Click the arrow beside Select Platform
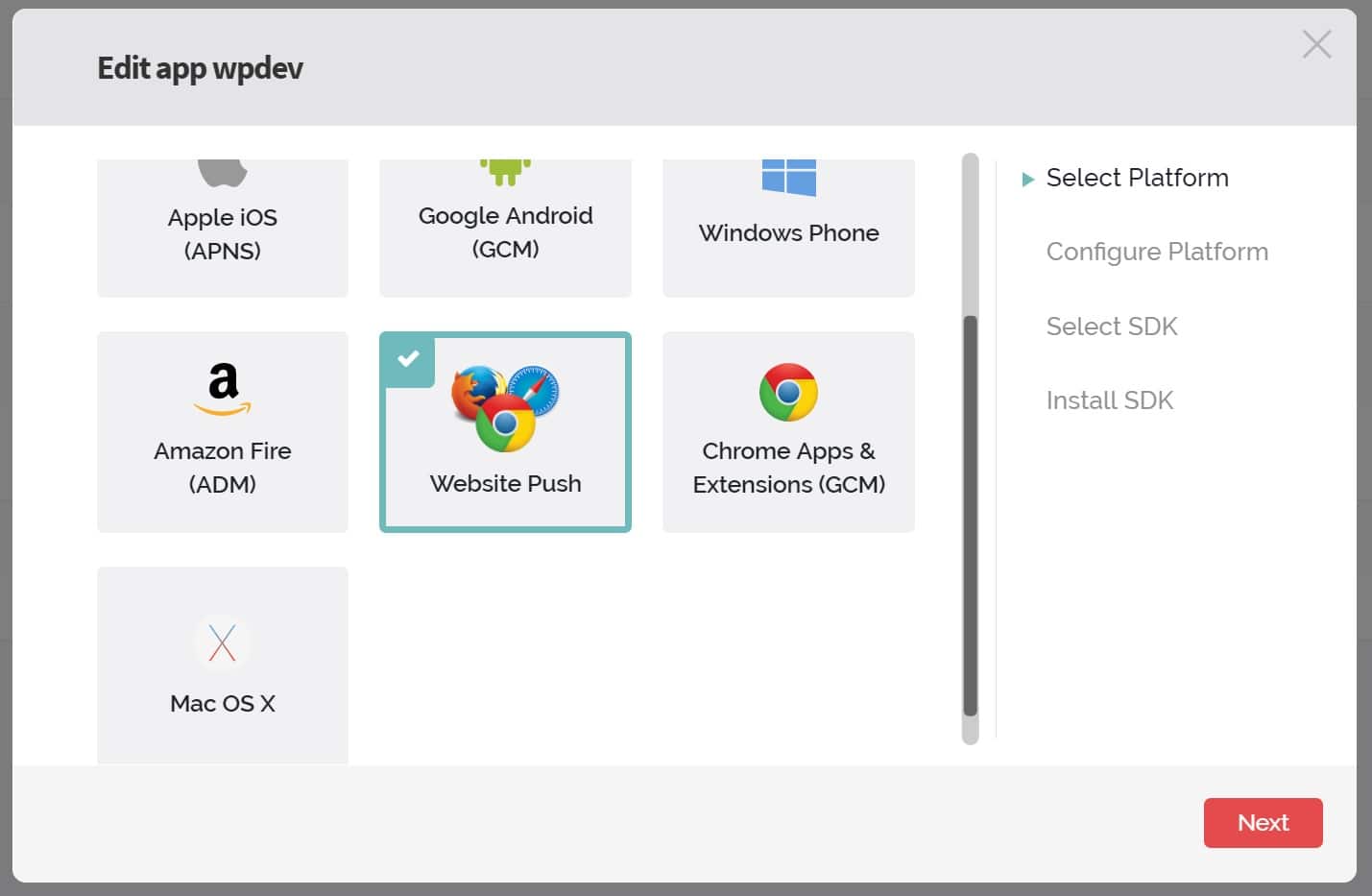 click(x=1028, y=180)
